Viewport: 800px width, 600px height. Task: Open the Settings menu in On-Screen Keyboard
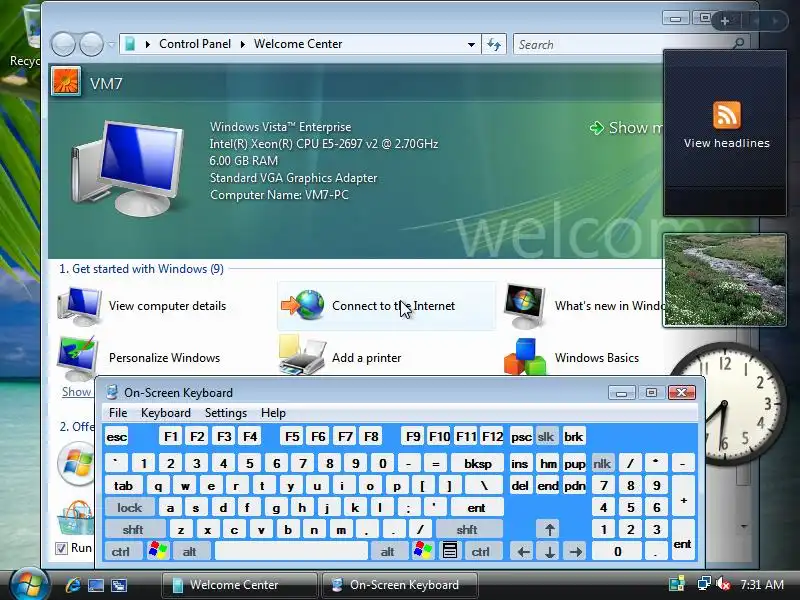(226, 413)
